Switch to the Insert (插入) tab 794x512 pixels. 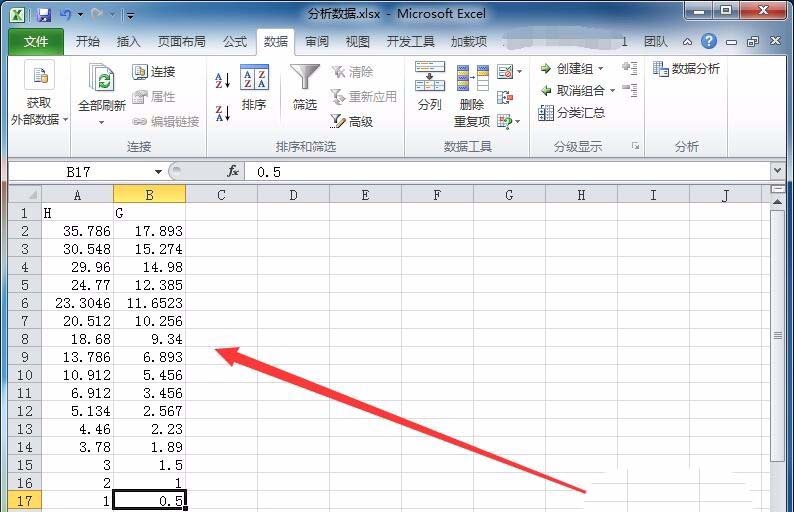[128, 42]
